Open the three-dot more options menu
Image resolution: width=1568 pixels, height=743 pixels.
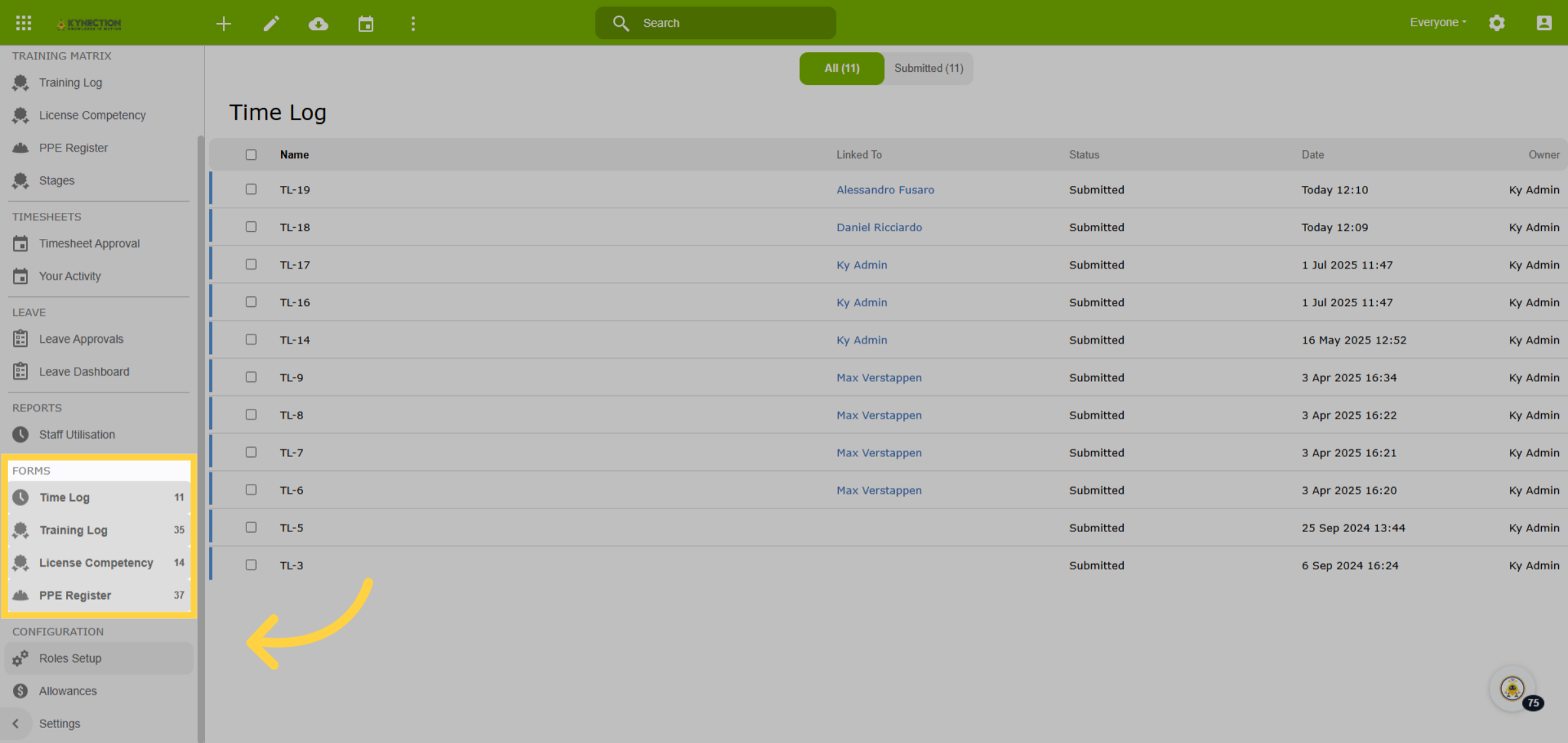pos(413,24)
